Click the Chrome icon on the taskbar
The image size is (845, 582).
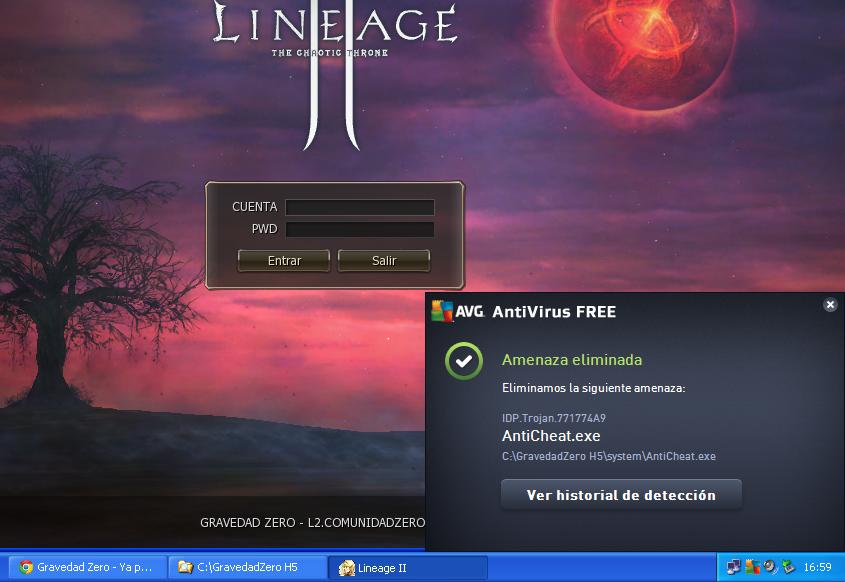click(26, 567)
